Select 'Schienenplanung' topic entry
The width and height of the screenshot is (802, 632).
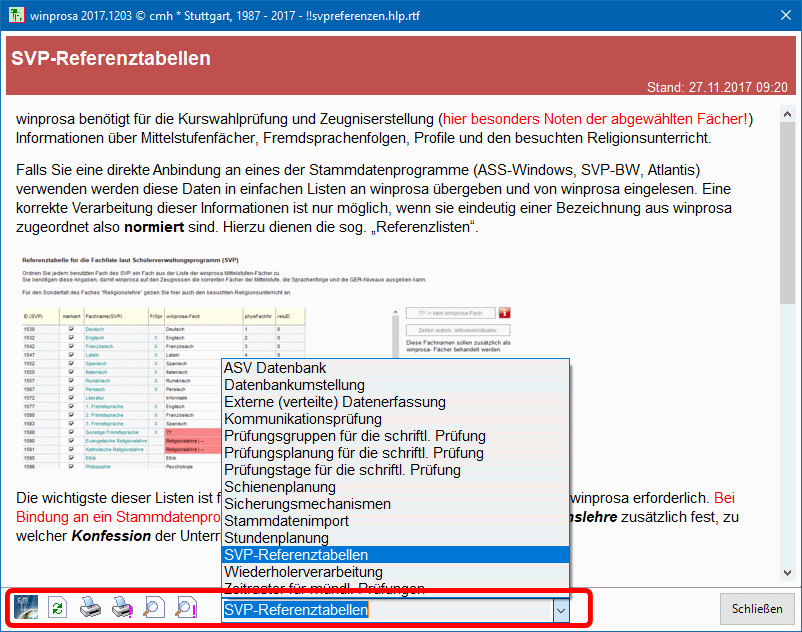279,487
